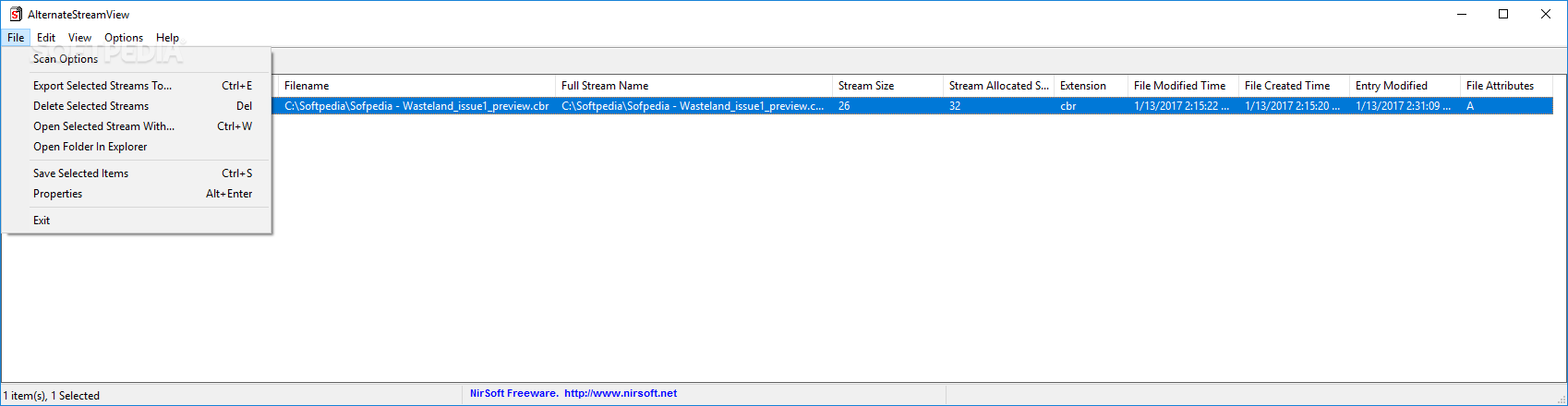
Task: Sort by the Entry Modified column
Action: click(1405, 86)
